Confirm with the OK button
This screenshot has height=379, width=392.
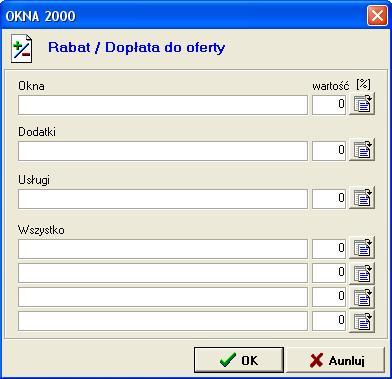pyautogui.click(x=239, y=360)
